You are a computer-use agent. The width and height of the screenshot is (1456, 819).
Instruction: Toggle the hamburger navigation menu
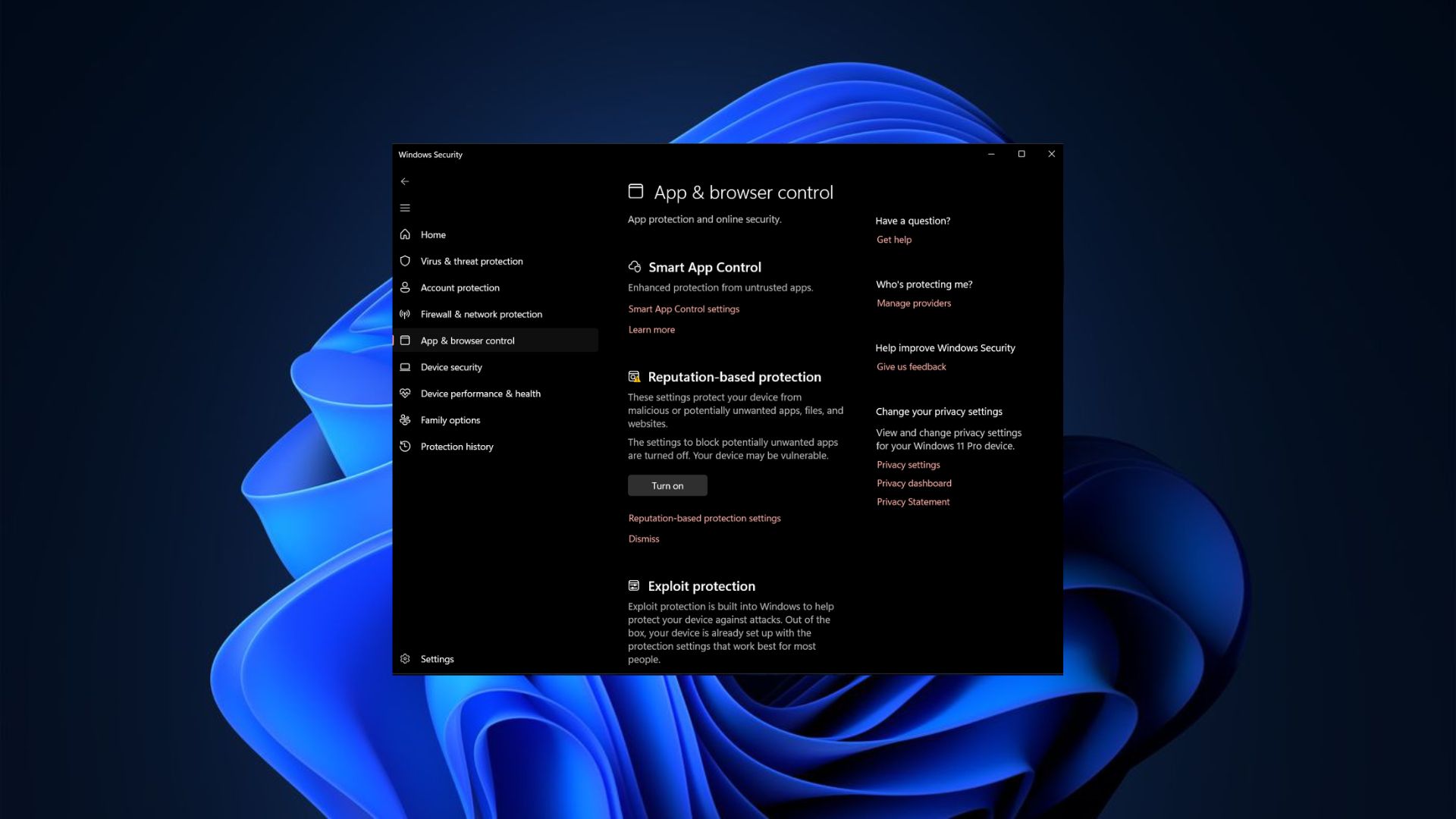point(405,208)
